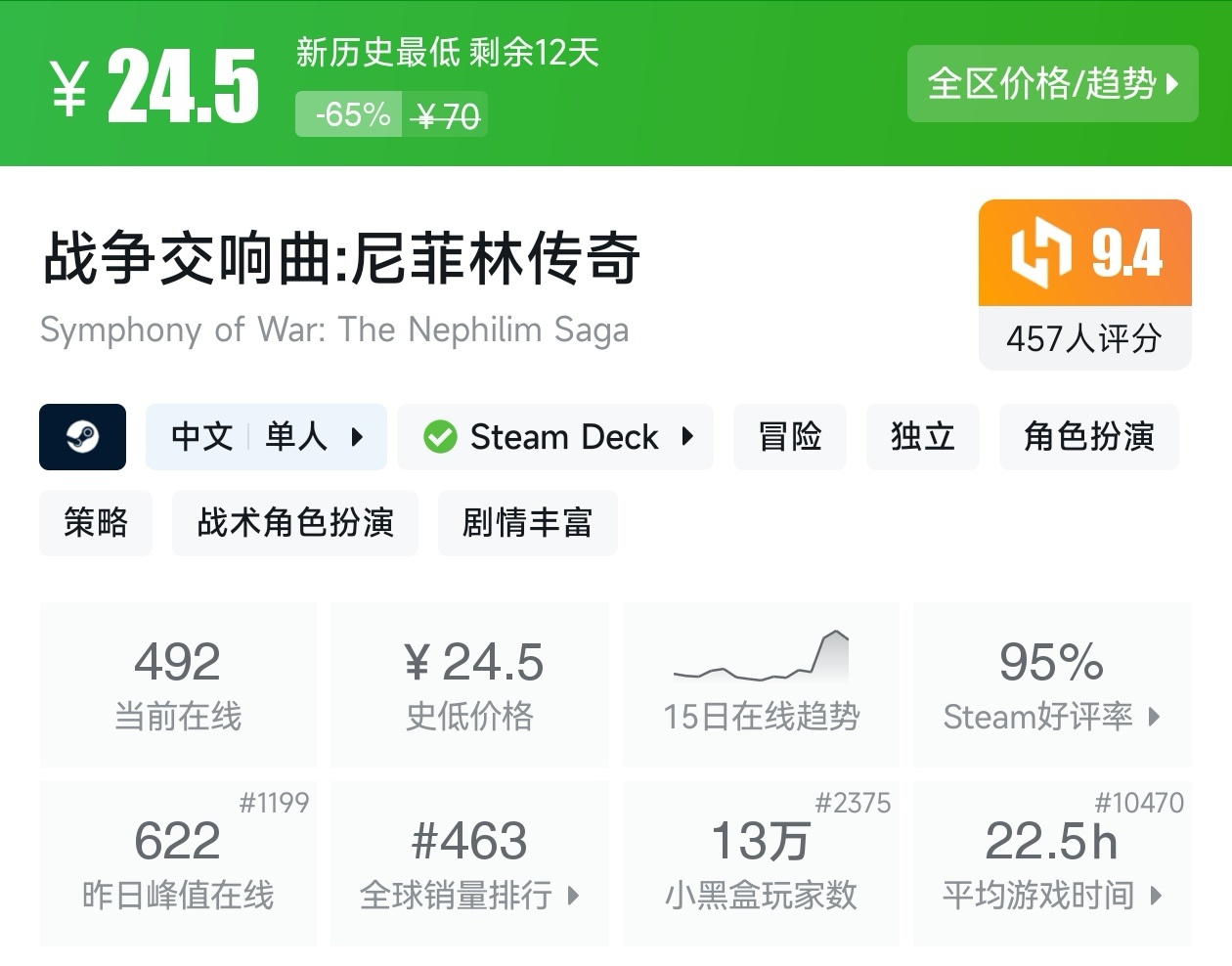Open 全区价格/趋势 regional price trends
This screenshot has height=966, width=1232.
click(x=1052, y=84)
